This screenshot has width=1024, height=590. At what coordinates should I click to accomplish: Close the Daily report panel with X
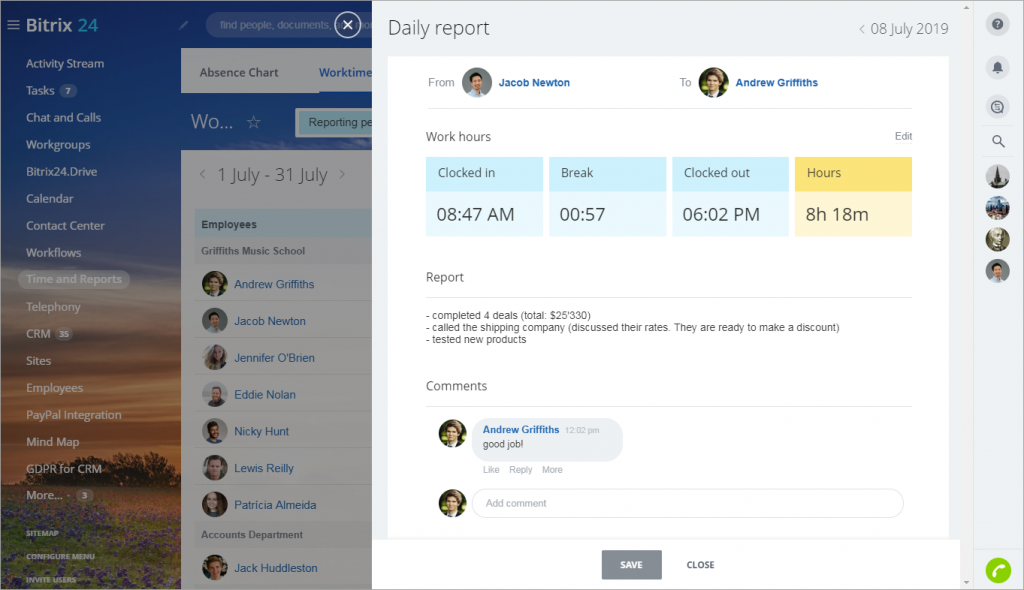(347, 25)
